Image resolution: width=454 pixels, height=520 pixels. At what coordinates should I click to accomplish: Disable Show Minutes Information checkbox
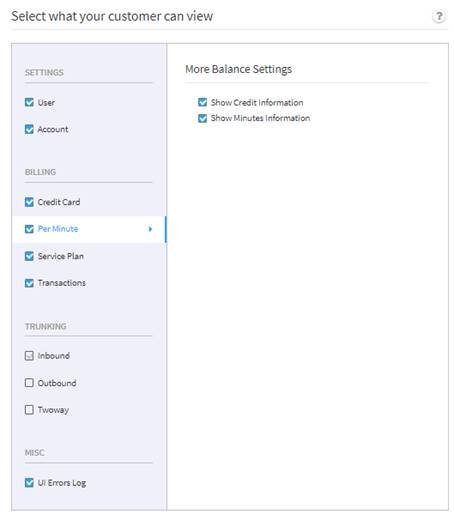tap(202, 118)
